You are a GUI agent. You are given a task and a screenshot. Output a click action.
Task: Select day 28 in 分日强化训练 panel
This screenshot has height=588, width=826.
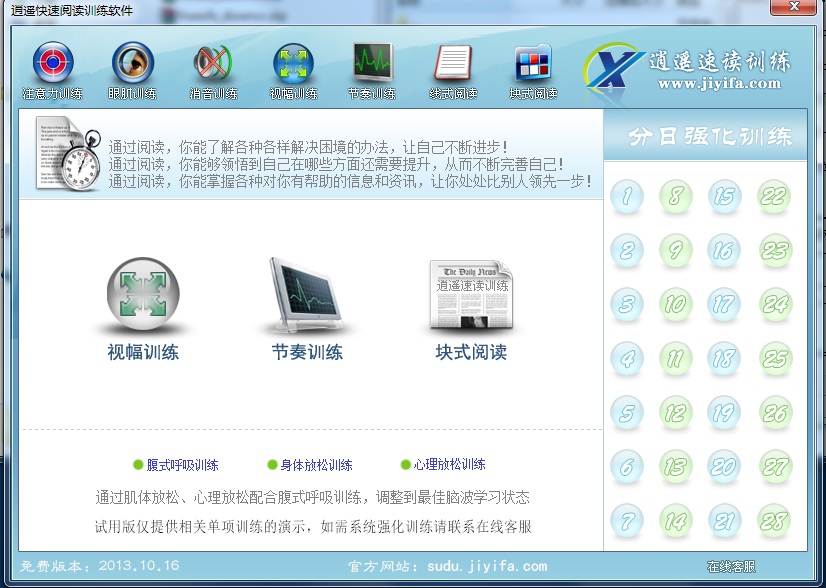[773, 521]
